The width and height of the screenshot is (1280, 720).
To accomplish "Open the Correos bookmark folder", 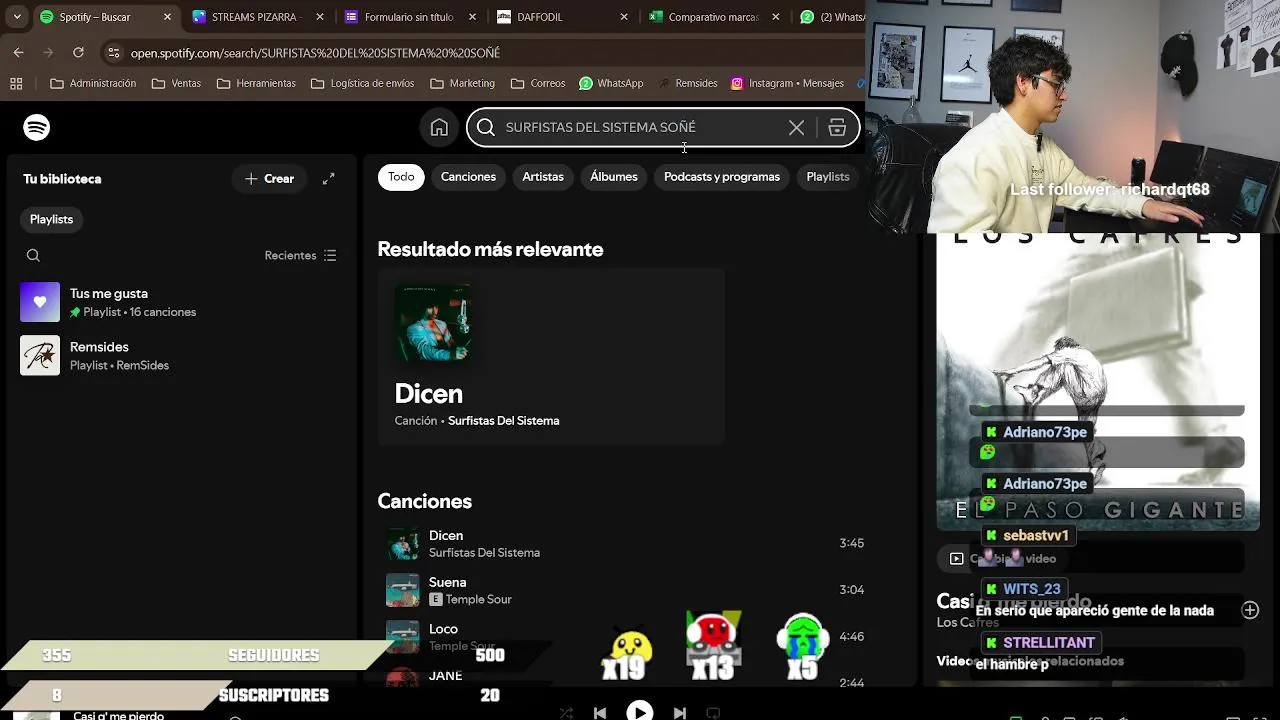I will (x=537, y=83).
